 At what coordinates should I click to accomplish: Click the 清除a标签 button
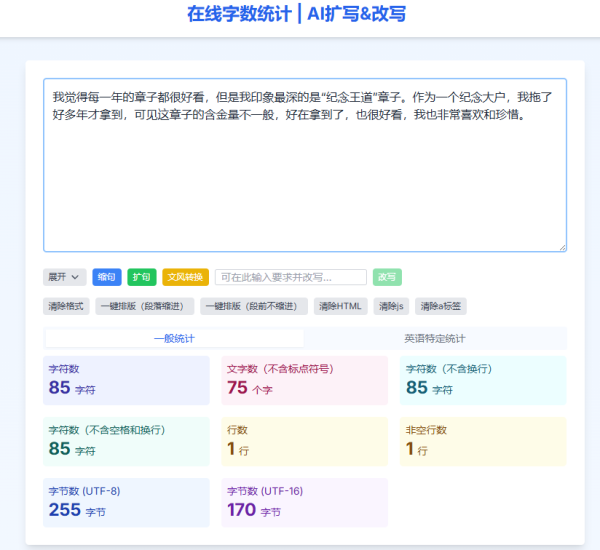[x=441, y=306]
